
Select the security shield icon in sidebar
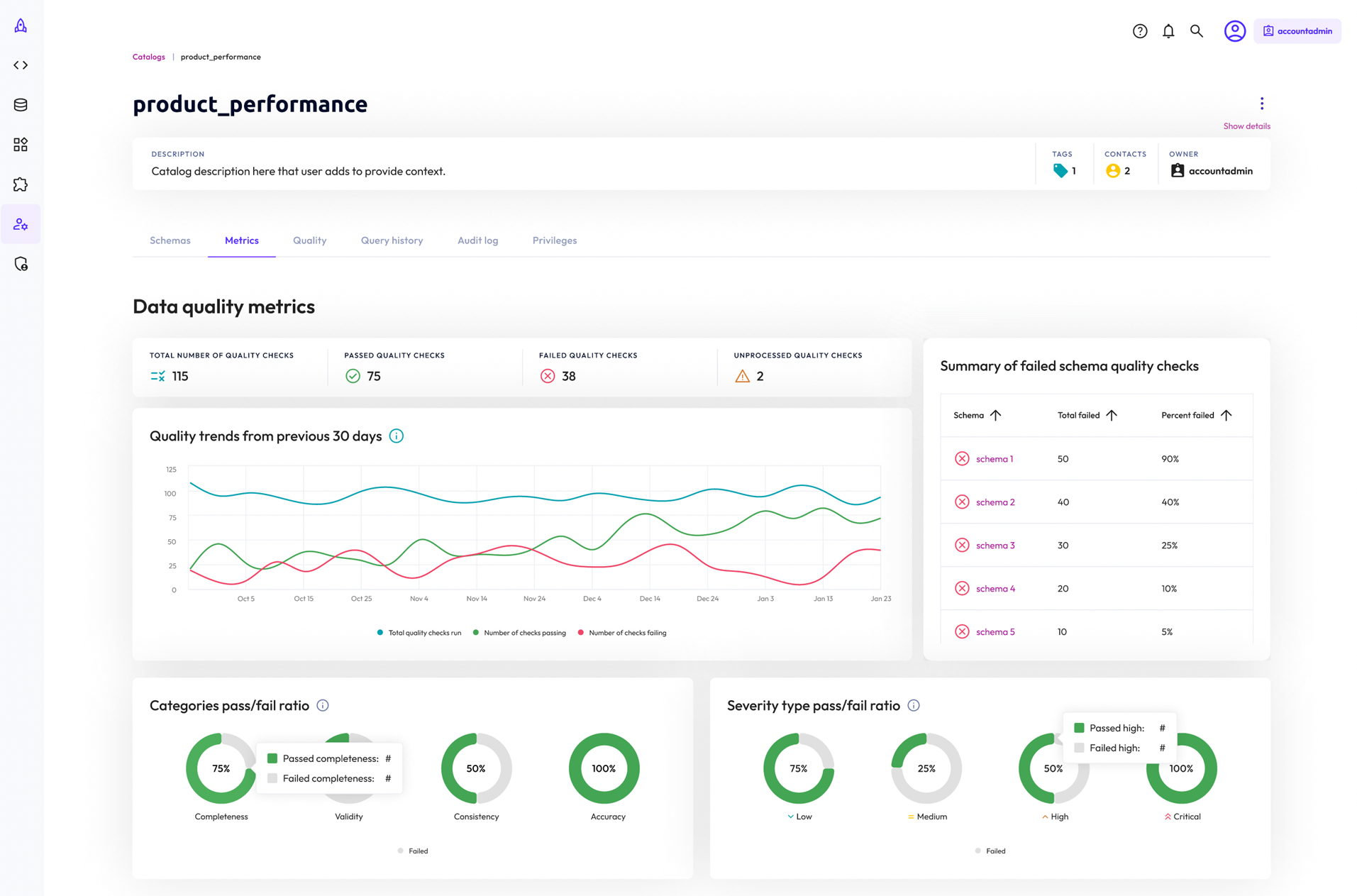tap(21, 263)
